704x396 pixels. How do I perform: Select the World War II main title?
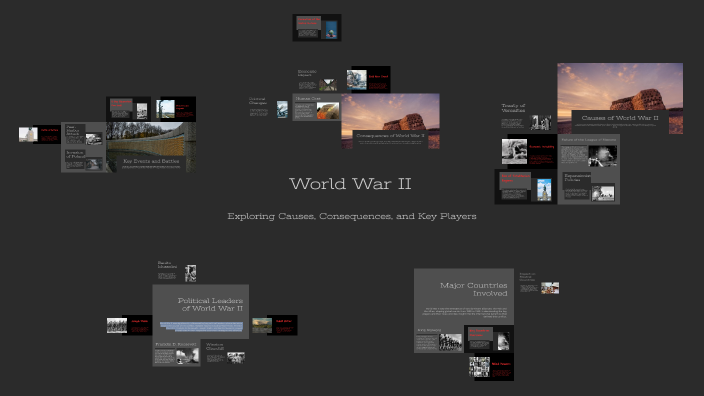[350, 184]
